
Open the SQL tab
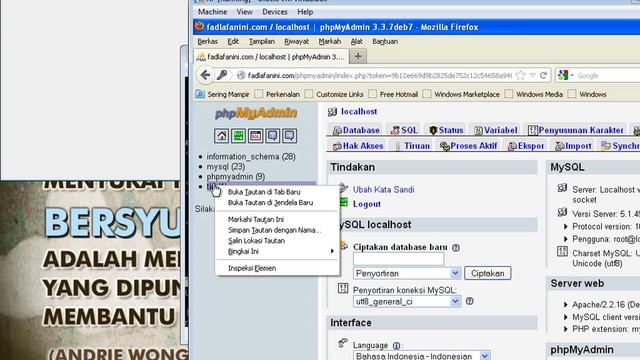pos(404,130)
